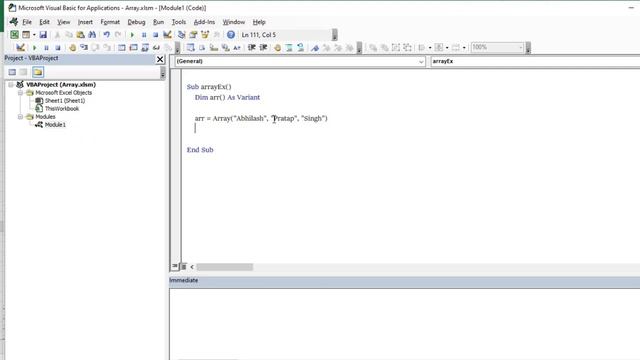Open the Add-Ins menu
The width and height of the screenshot is (640, 360).
(x=204, y=22)
